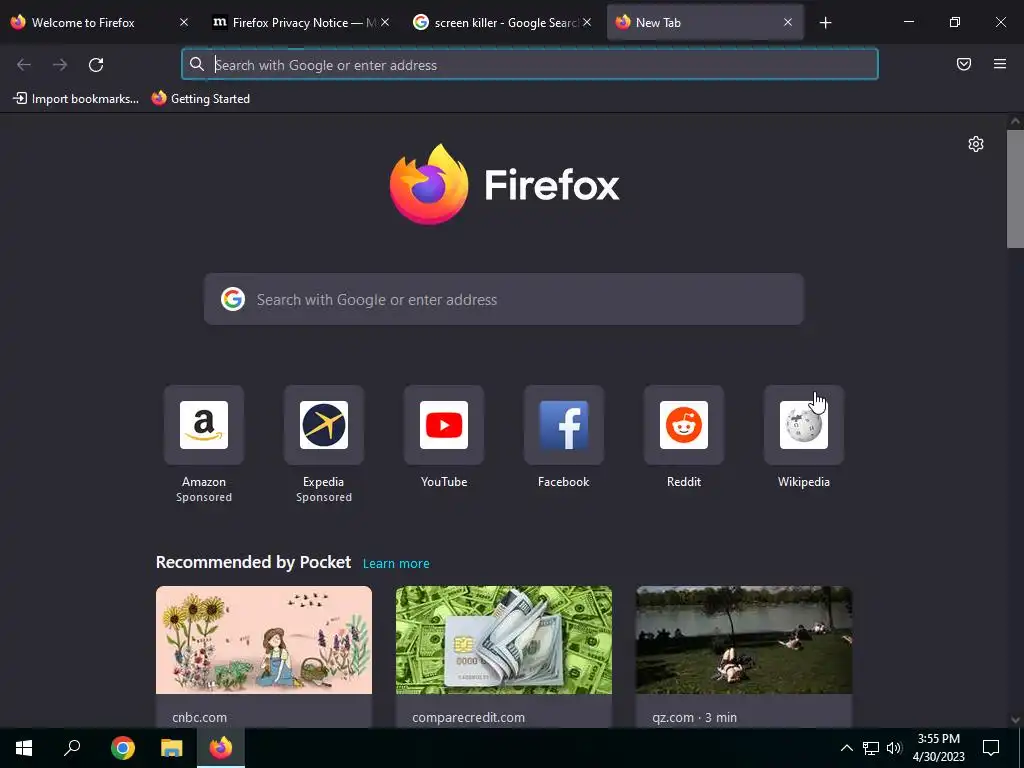Click the Firefox taskbar icon
Image resolution: width=1024 pixels, height=768 pixels.
[221, 748]
